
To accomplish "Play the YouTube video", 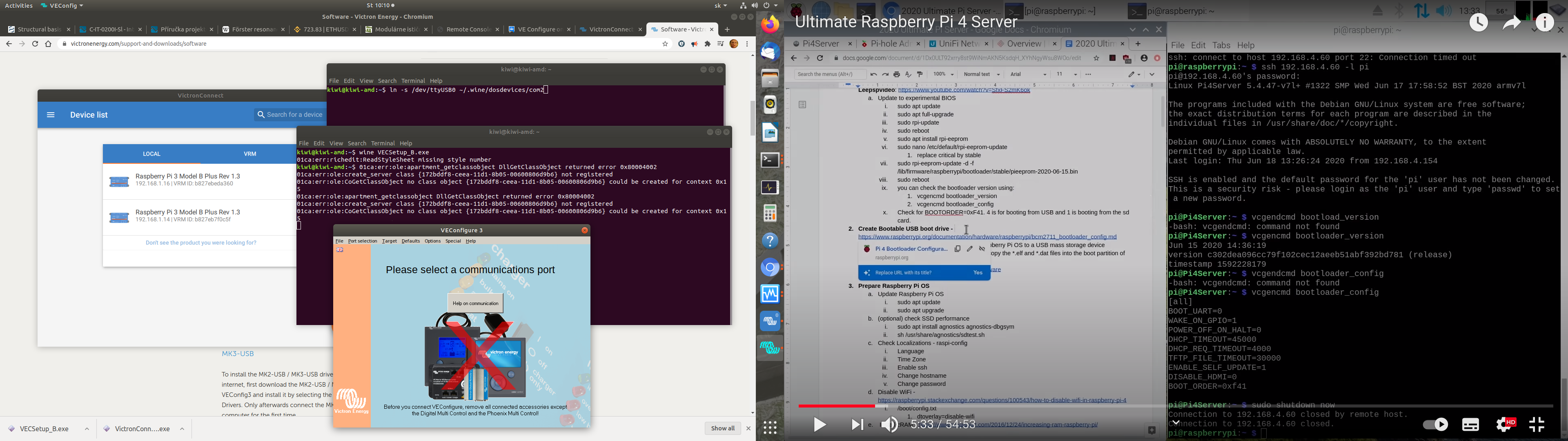I will [819, 425].
